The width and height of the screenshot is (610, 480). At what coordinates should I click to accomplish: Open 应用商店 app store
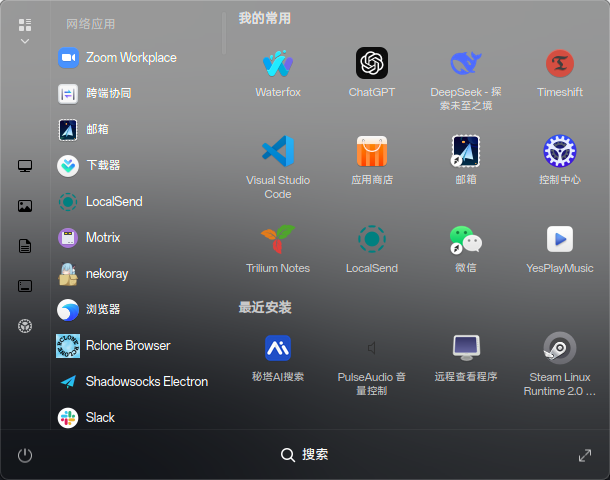tap(372, 160)
